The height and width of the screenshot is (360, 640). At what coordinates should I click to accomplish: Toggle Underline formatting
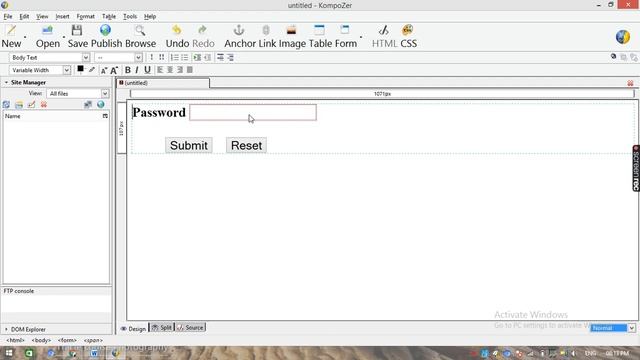click(x=147, y=70)
